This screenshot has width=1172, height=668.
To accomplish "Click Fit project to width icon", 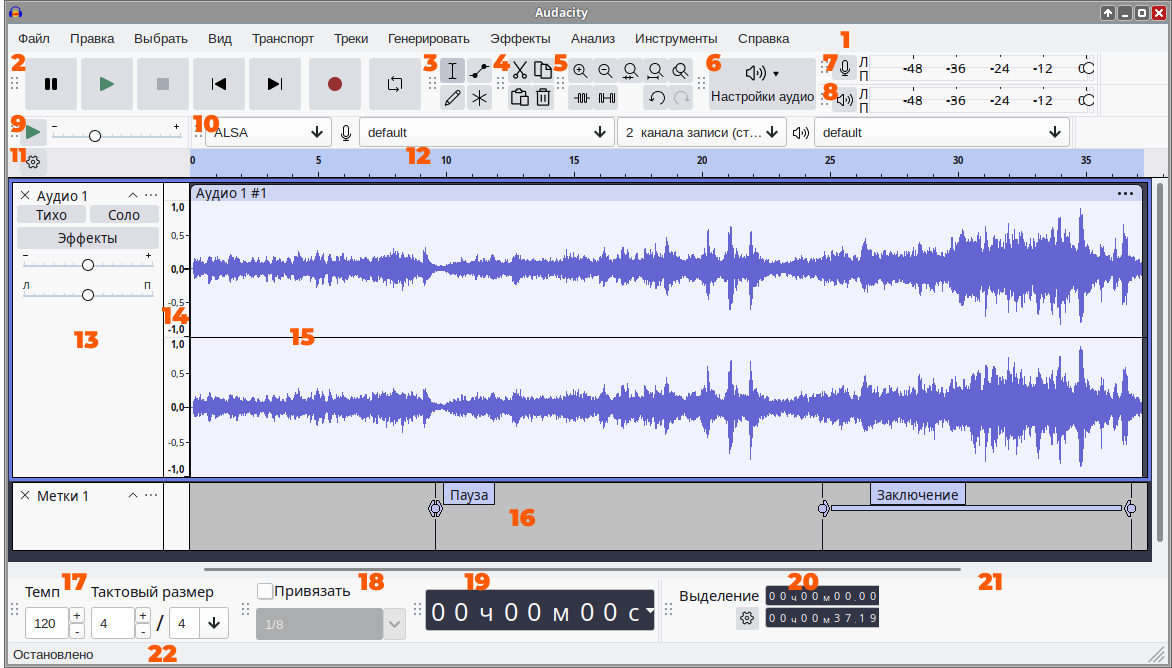I will [656, 71].
